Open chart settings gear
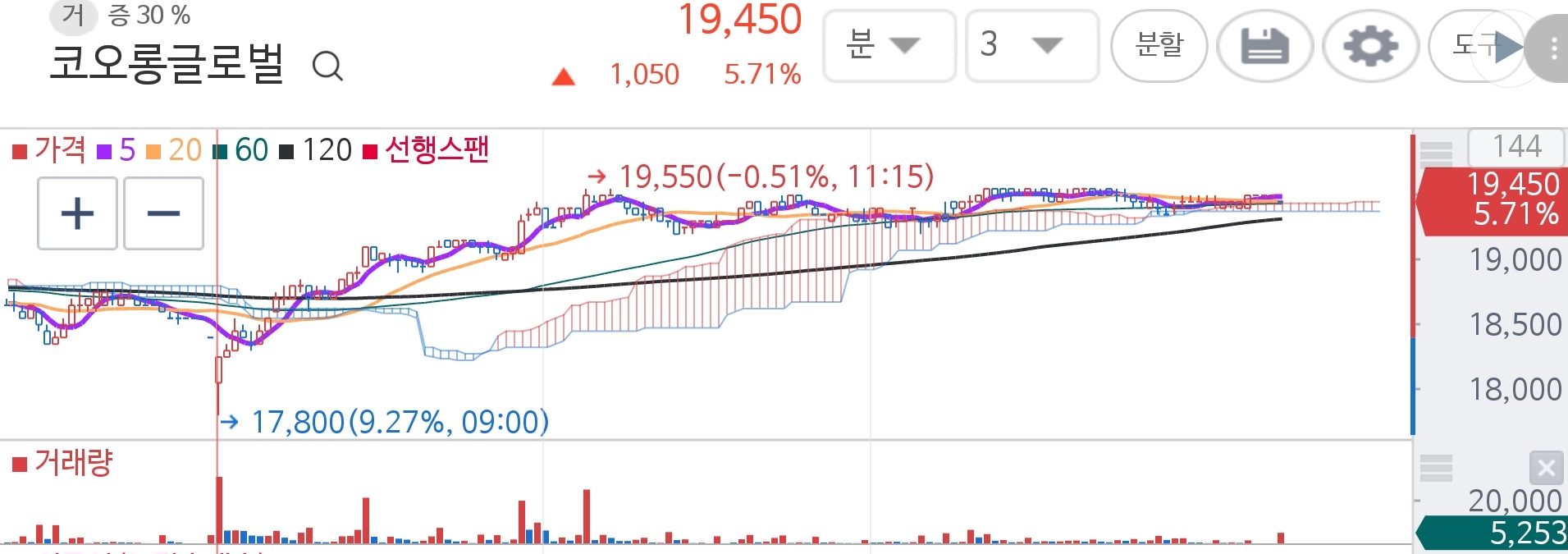The width and height of the screenshot is (1568, 554). tap(1370, 46)
